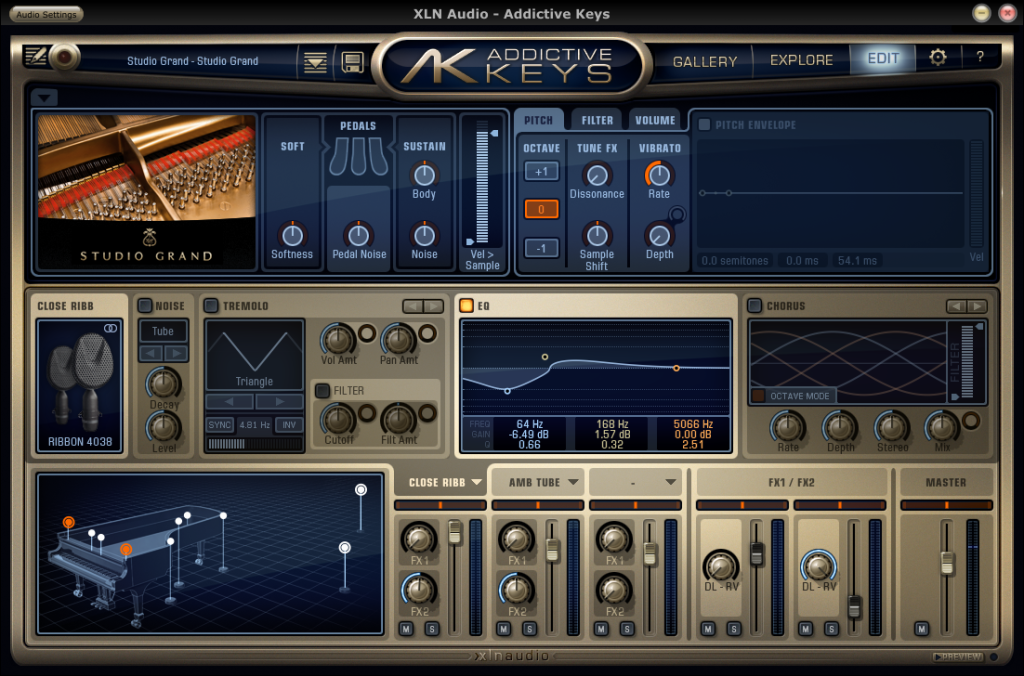
Task: Mute the Close Ribb channel
Action: tap(406, 628)
